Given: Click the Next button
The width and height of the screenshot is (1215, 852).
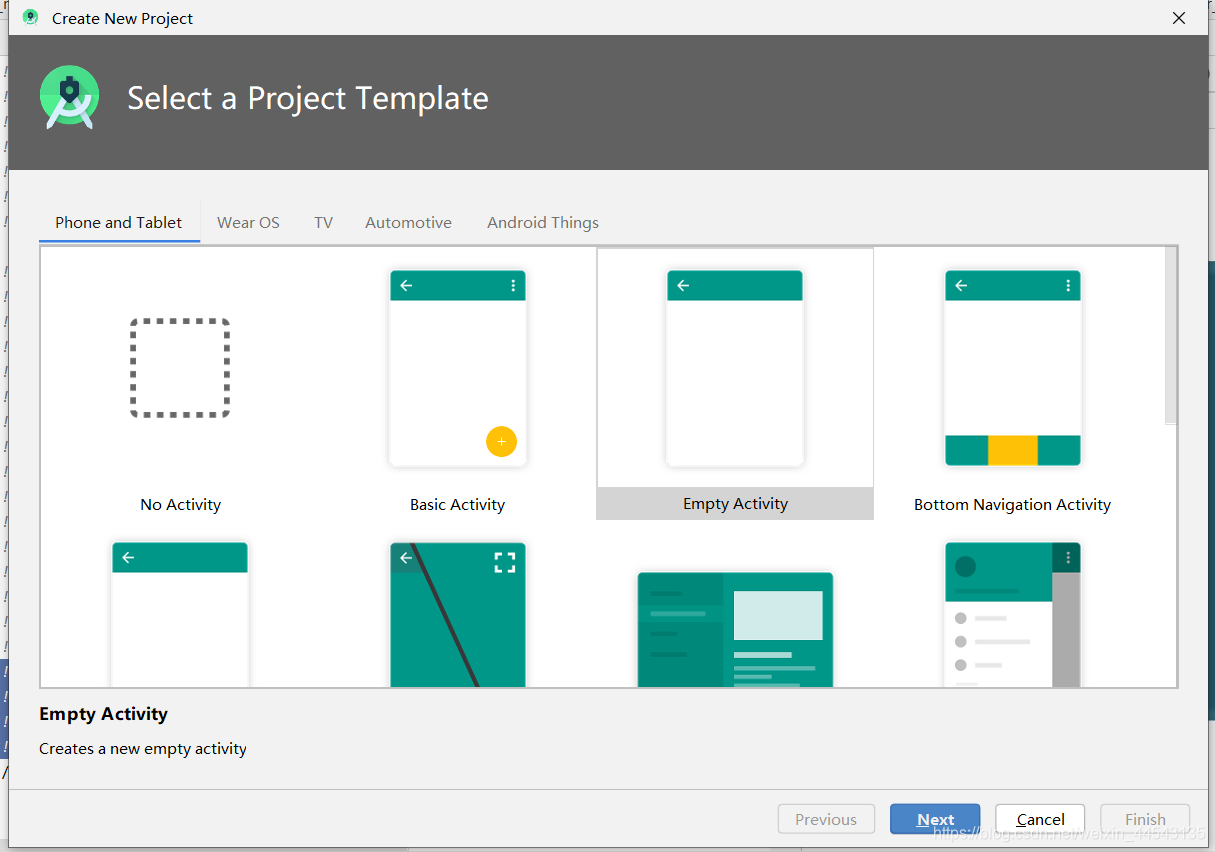Looking at the screenshot, I should [935, 819].
